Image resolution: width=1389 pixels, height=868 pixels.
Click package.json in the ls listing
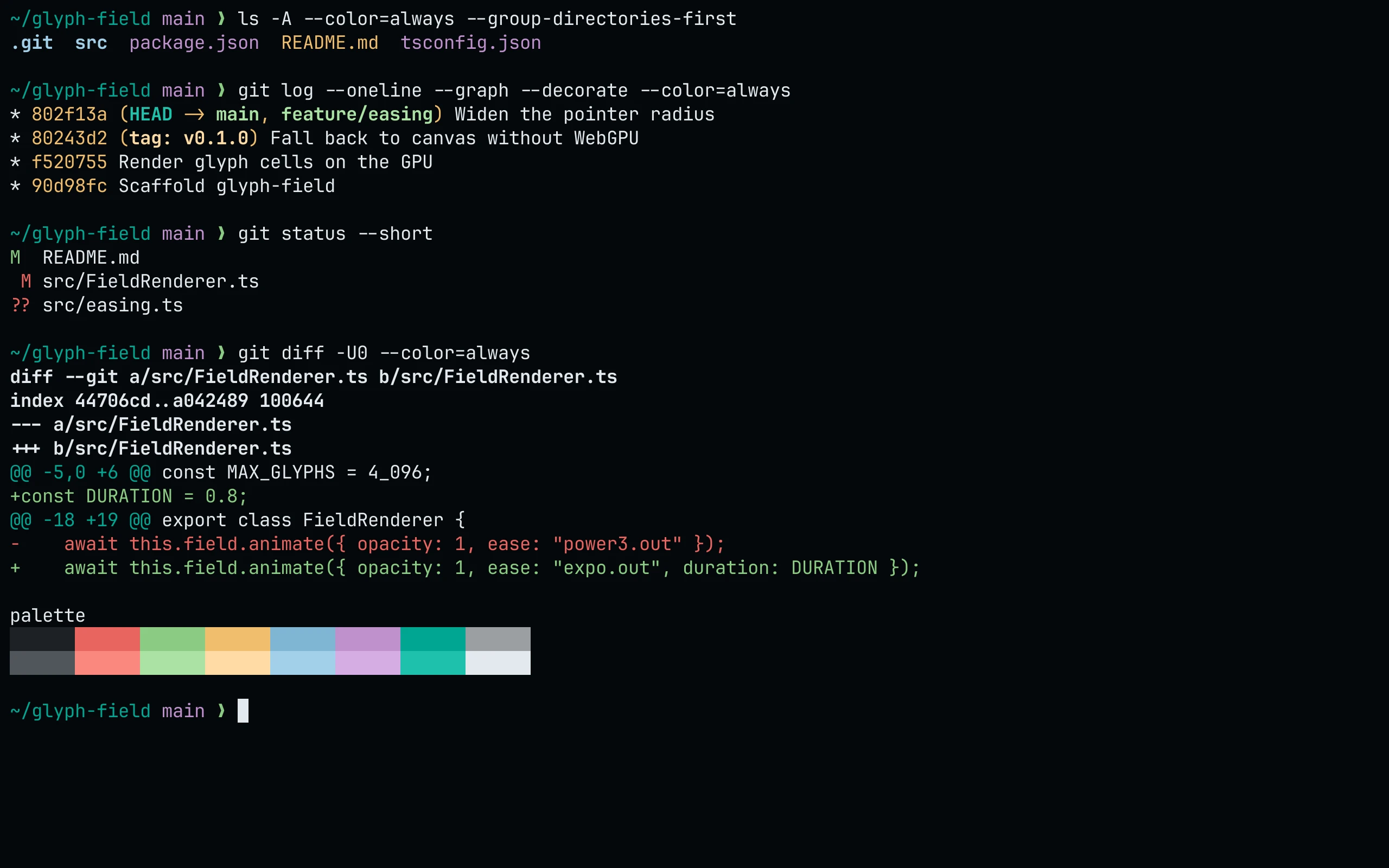click(194, 43)
